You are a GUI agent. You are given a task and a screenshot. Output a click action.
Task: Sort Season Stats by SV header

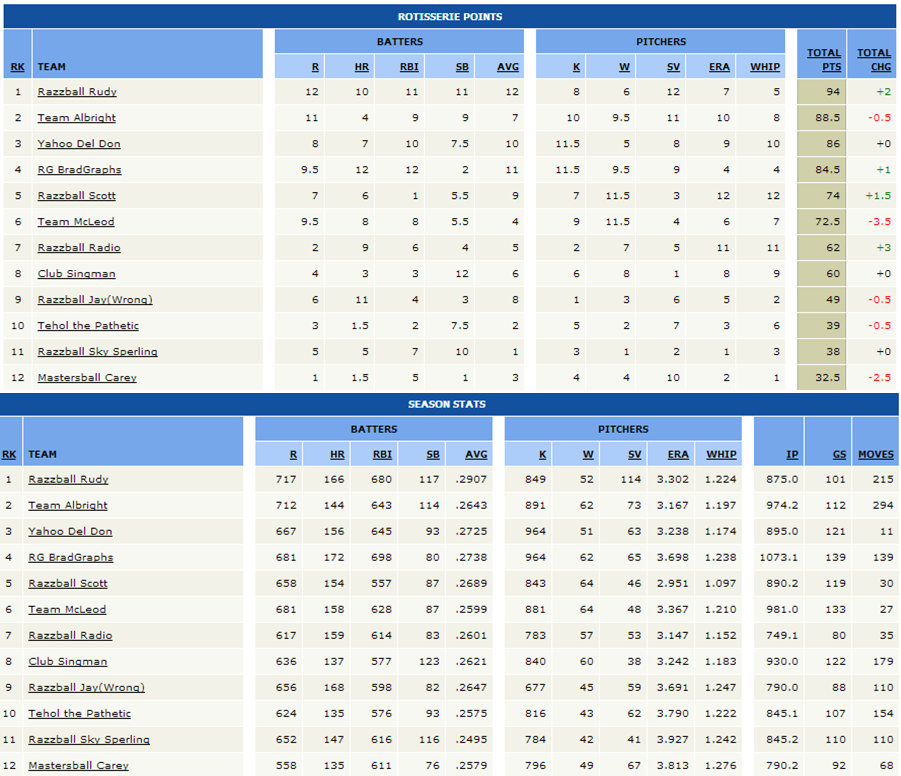coord(634,454)
